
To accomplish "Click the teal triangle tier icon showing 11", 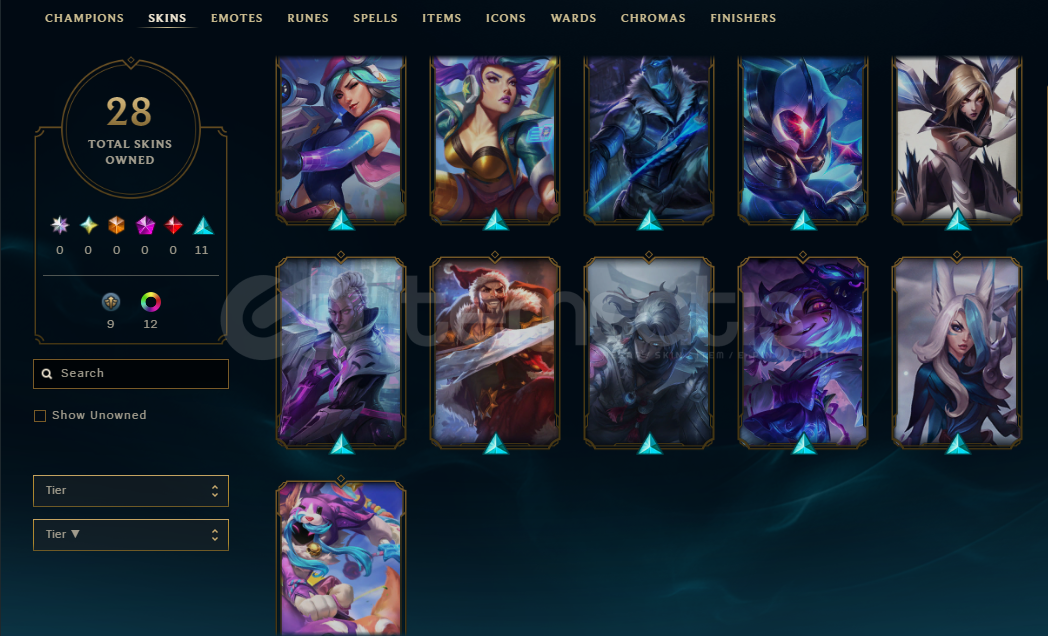I will point(203,226).
